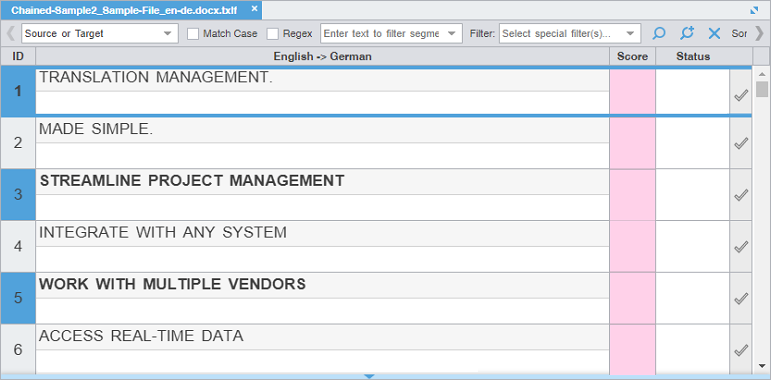The image size is (771, 380).
Task: Expand the filter text history dropdown arrow
Action: click(451, 33)
